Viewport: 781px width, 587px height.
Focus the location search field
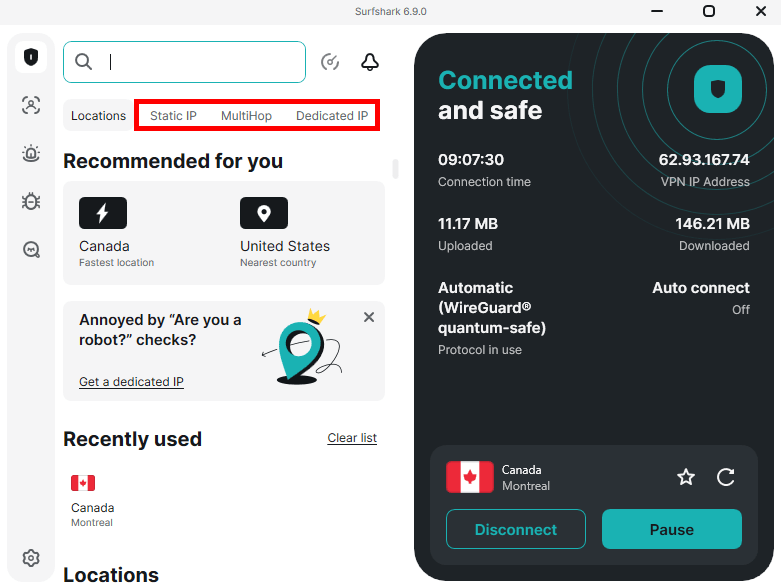click(184, 62)
